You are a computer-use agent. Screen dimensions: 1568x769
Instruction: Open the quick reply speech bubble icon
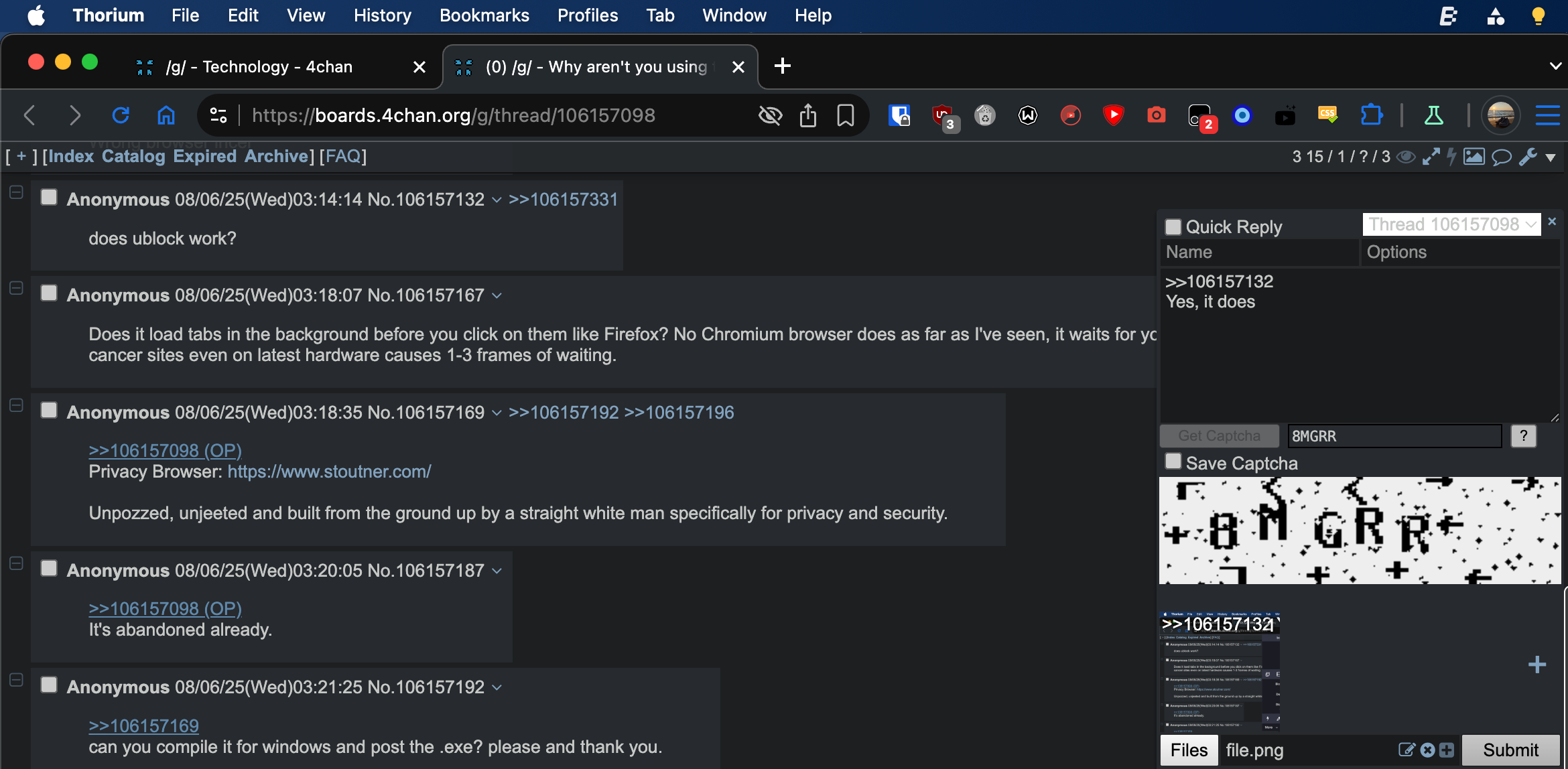(1502, 157)
